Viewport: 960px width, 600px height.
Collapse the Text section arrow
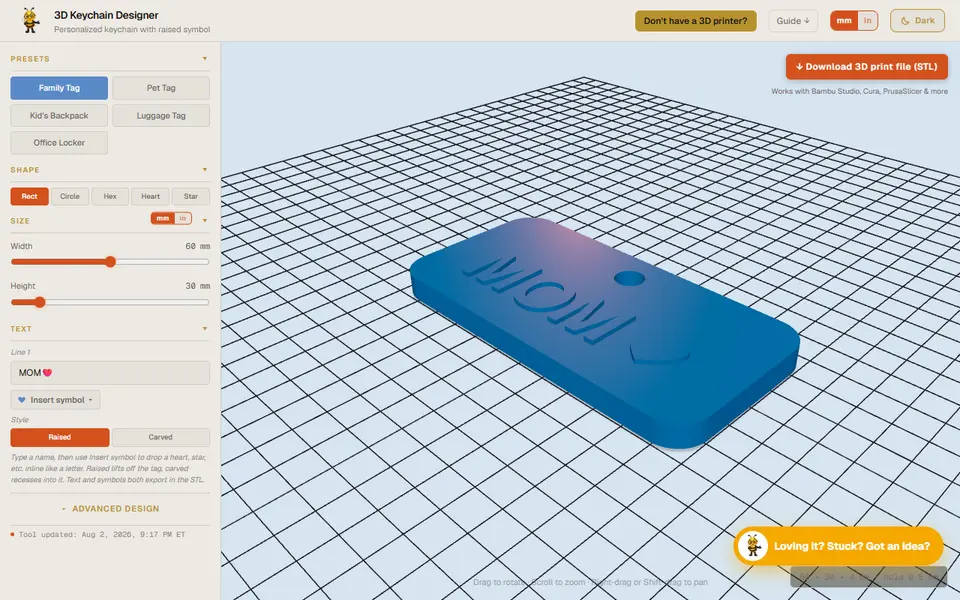[x=204, y=329]
